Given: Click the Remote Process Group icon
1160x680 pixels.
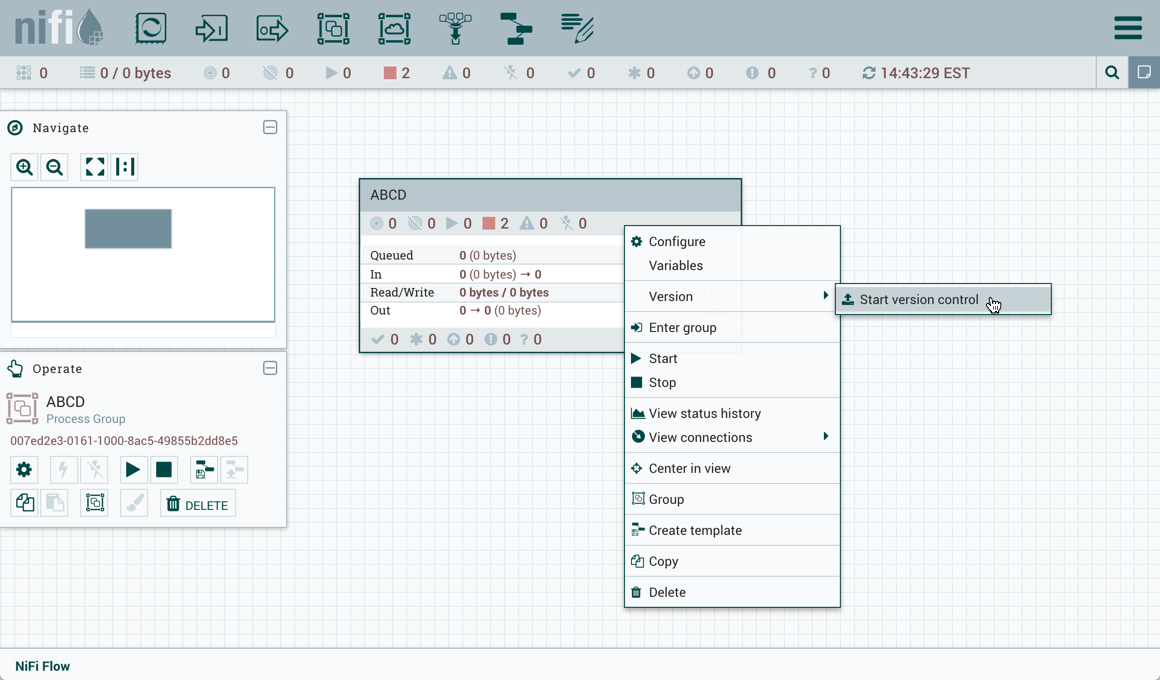Looking at the screenshot, I should point(394,28).
